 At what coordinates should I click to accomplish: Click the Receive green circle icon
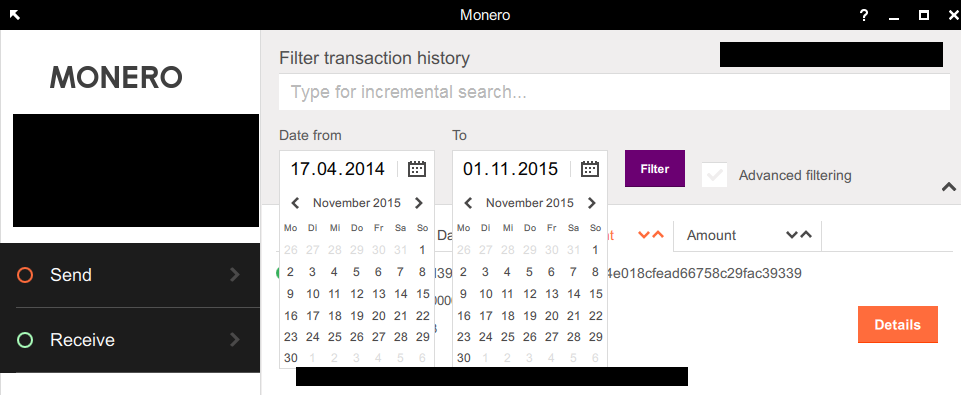click(25, 340)
